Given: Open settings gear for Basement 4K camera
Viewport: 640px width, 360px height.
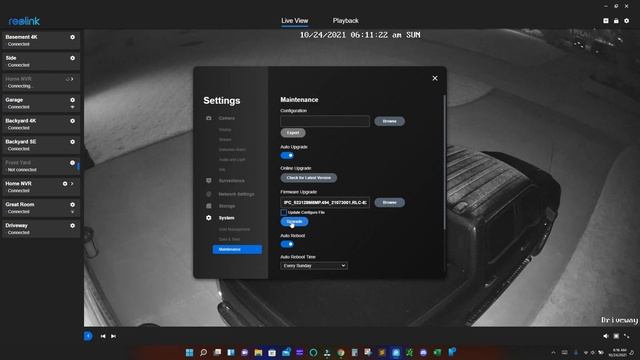Looking at the screenshot, I should pos(72,37).
